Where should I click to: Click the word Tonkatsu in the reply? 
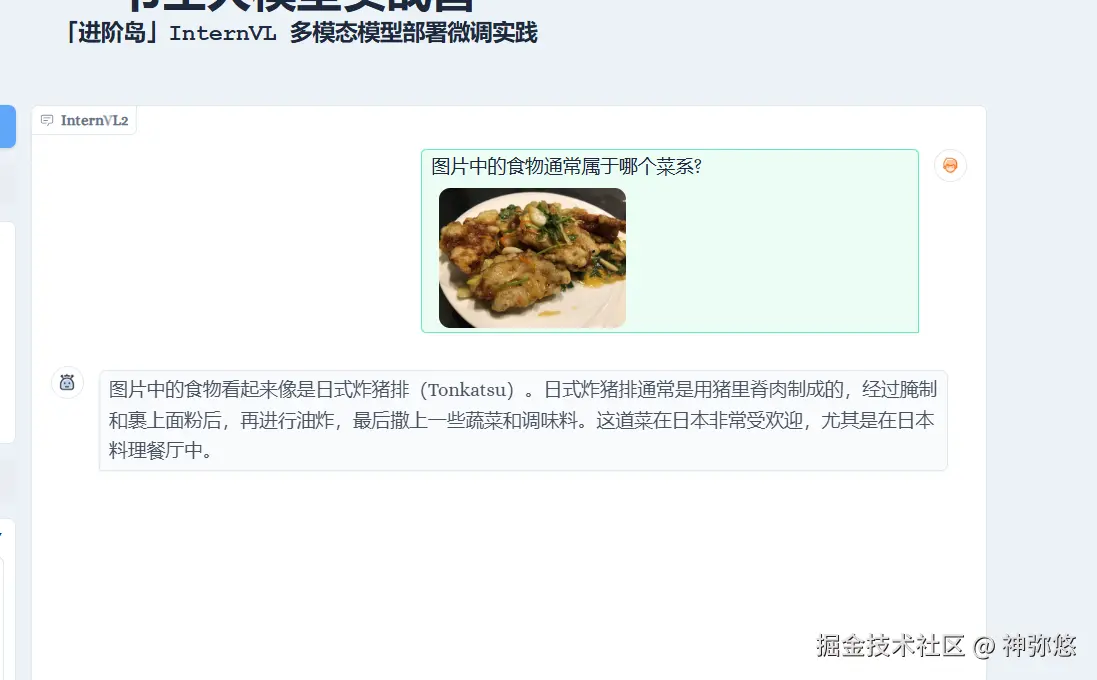(467, 390)
